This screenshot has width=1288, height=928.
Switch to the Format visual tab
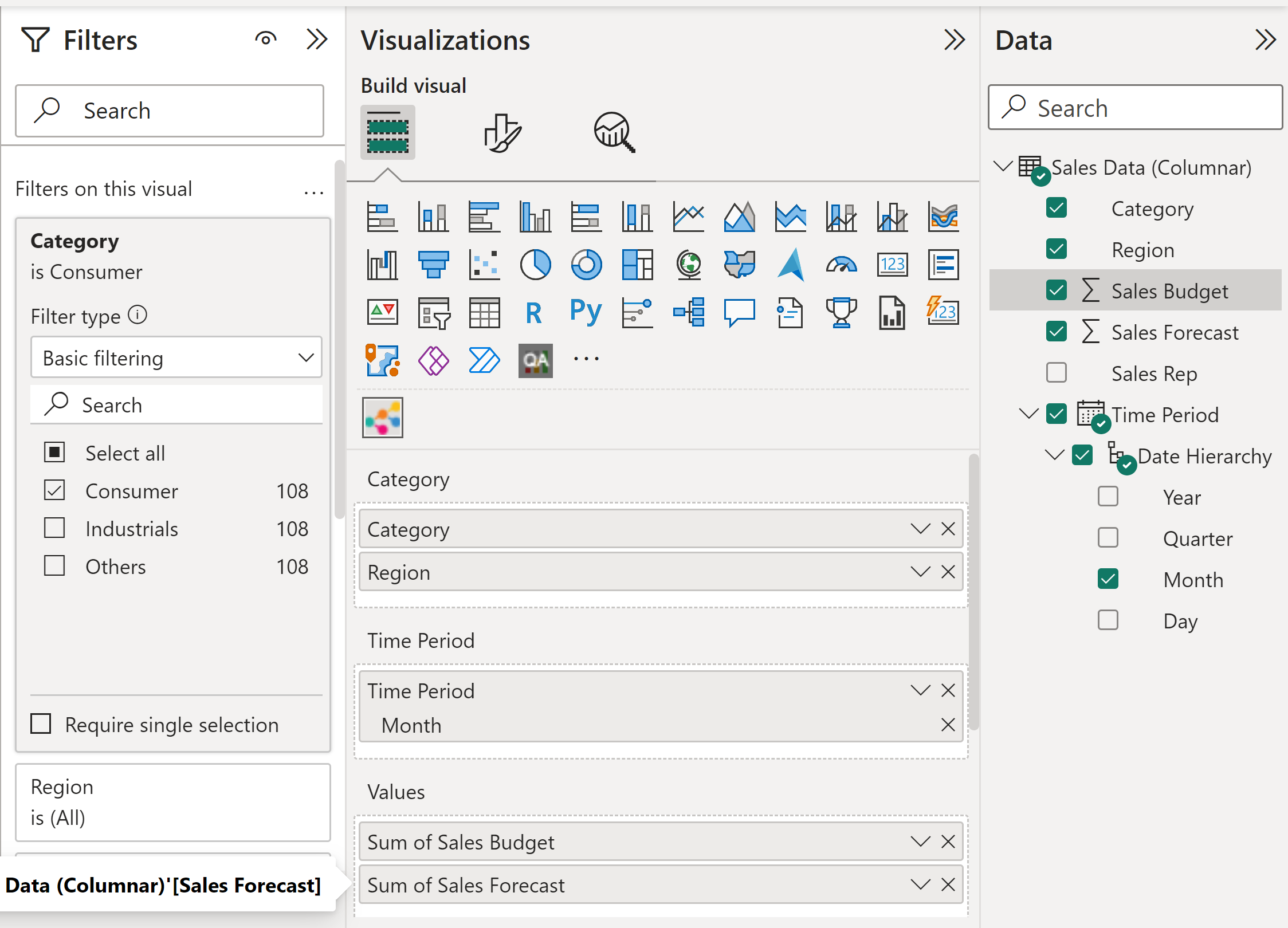point(502,133)
